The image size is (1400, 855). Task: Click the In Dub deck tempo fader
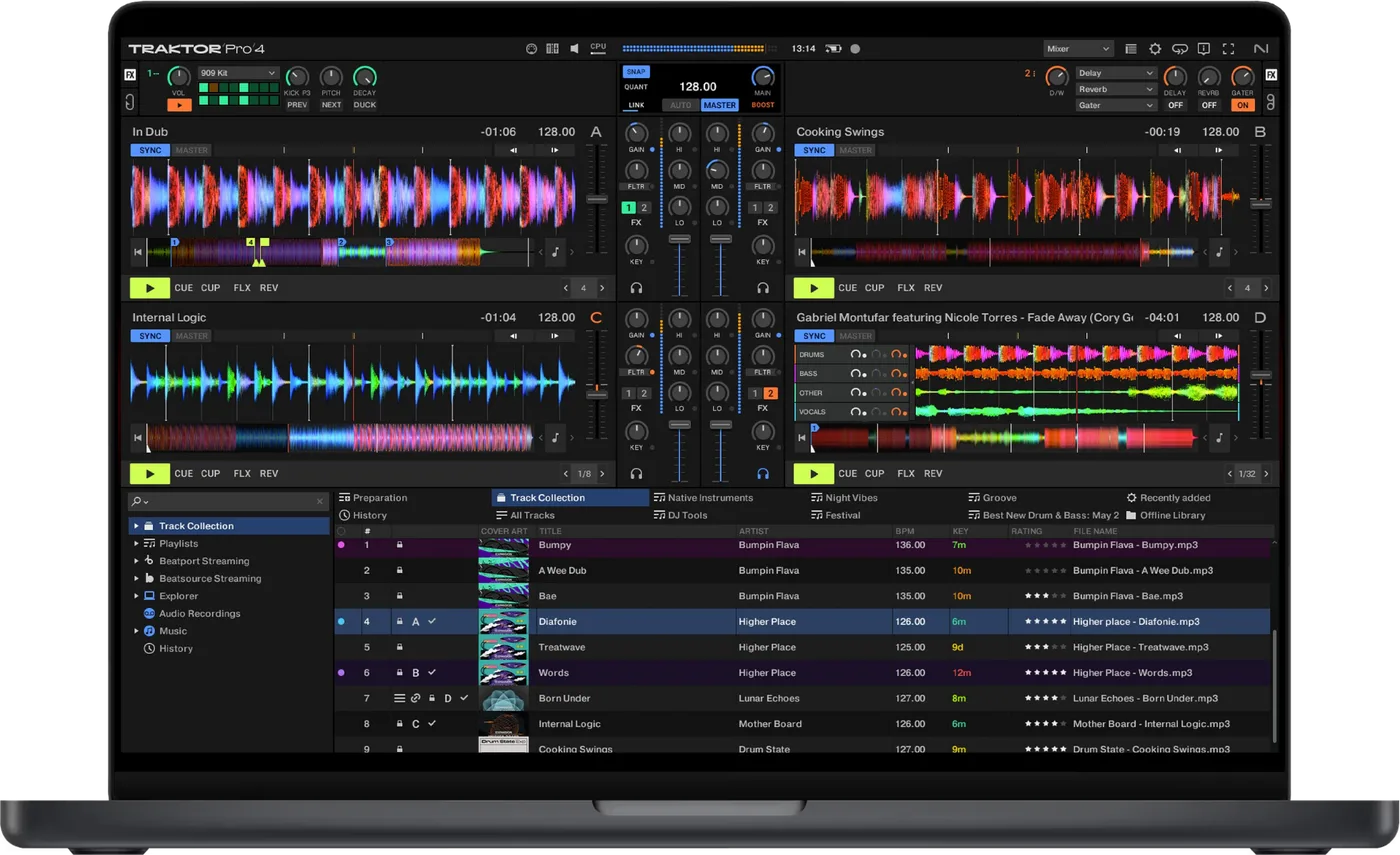pyautogui.click(x=597, y=199)
